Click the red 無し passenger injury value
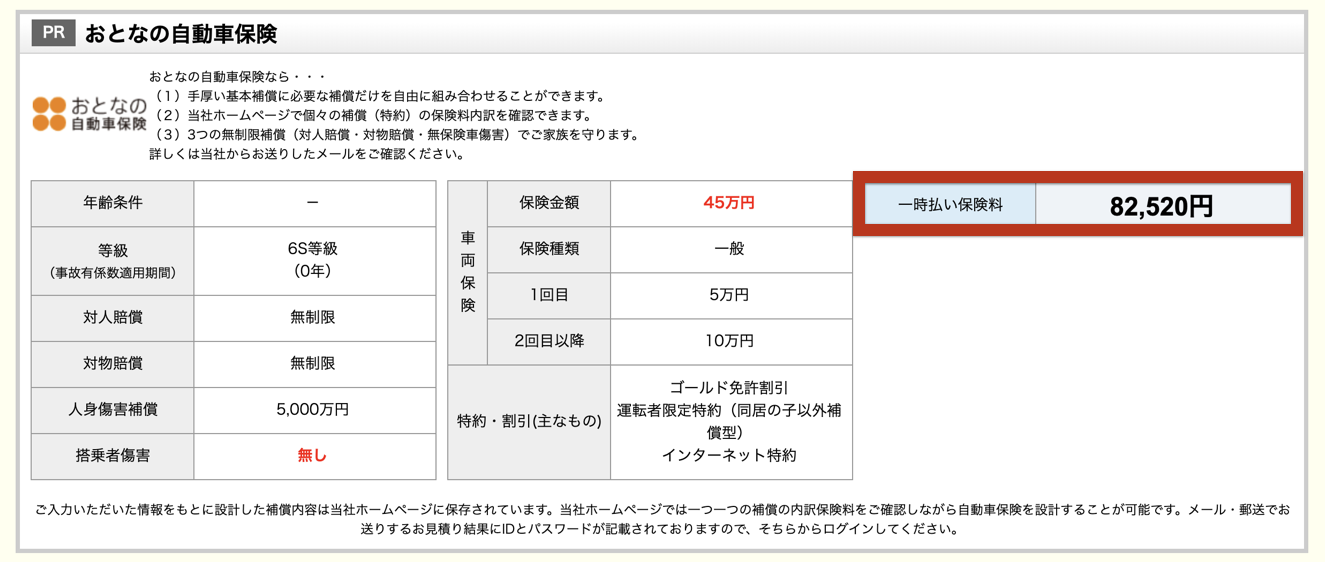 (x=313, y=456)
